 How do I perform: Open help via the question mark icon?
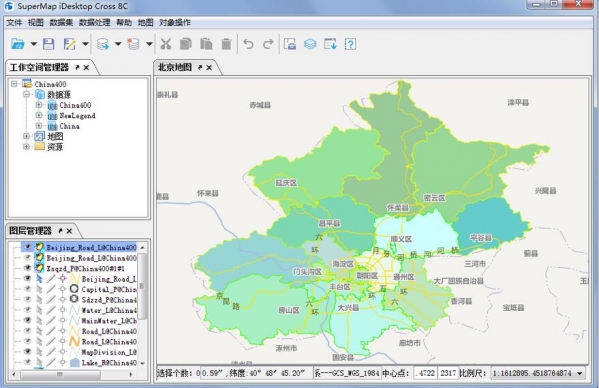point(350,44)
